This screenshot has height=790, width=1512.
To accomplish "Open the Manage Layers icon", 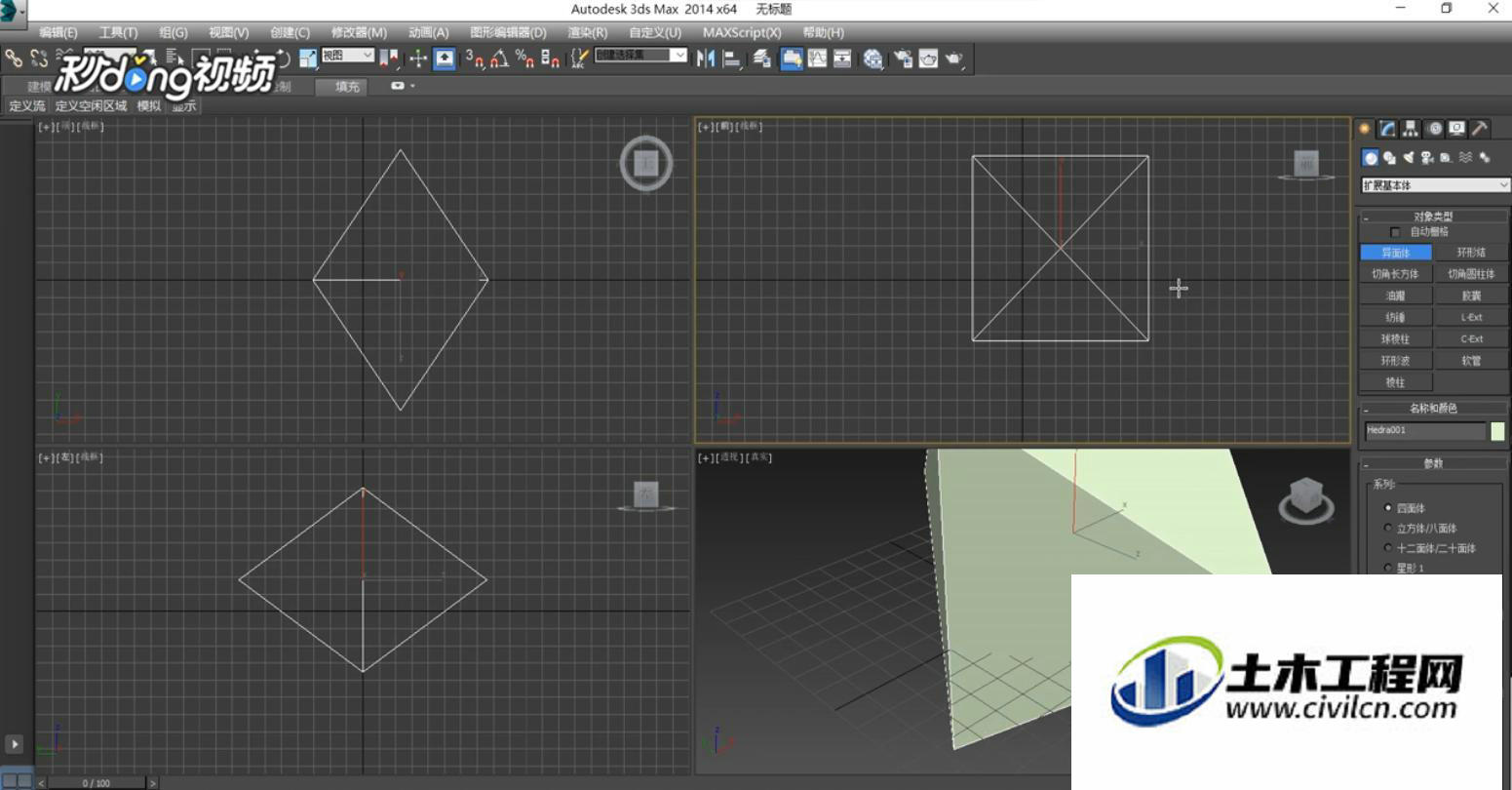I will click(761, 59).
